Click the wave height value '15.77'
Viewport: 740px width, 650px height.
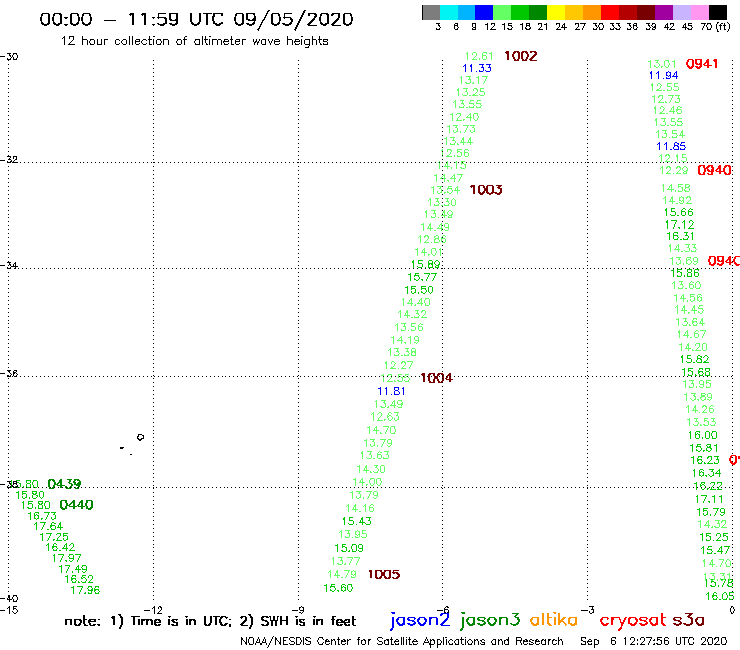pyautogui.click(x=422, y=277)
